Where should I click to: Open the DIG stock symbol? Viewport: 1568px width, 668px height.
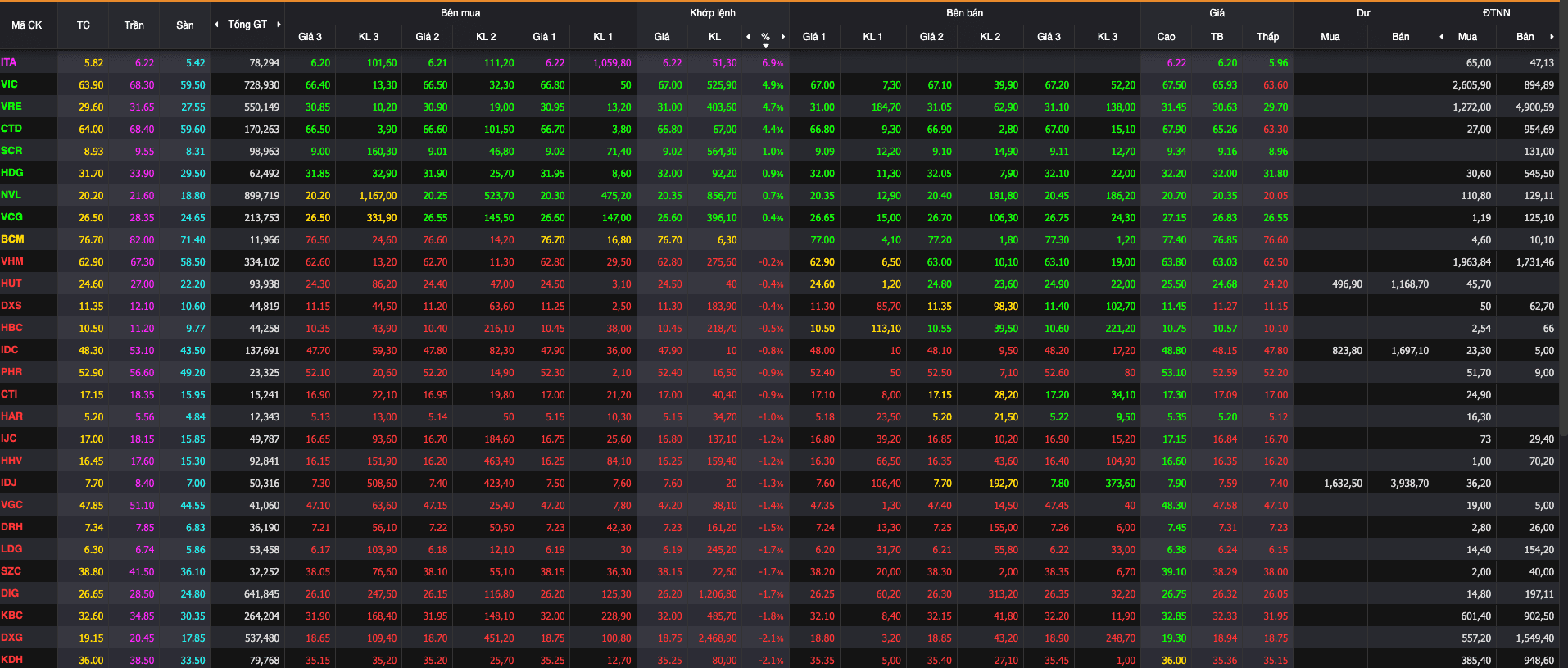pyautogui.click(x=10, y=593)
